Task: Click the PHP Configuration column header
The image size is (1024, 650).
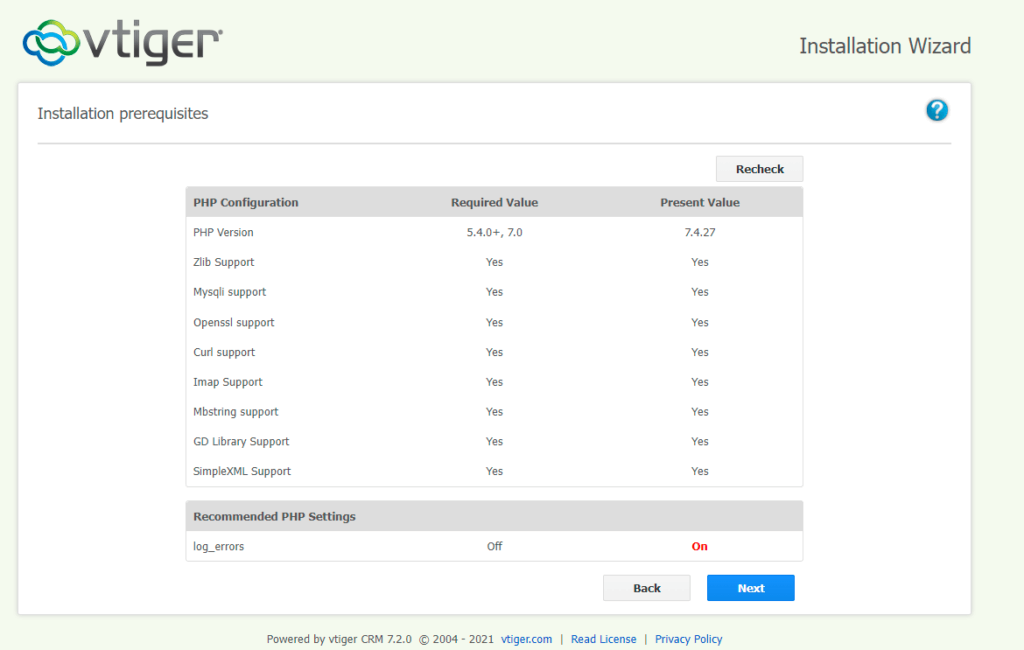Action: pyautogui.click(x=246, y=203)
